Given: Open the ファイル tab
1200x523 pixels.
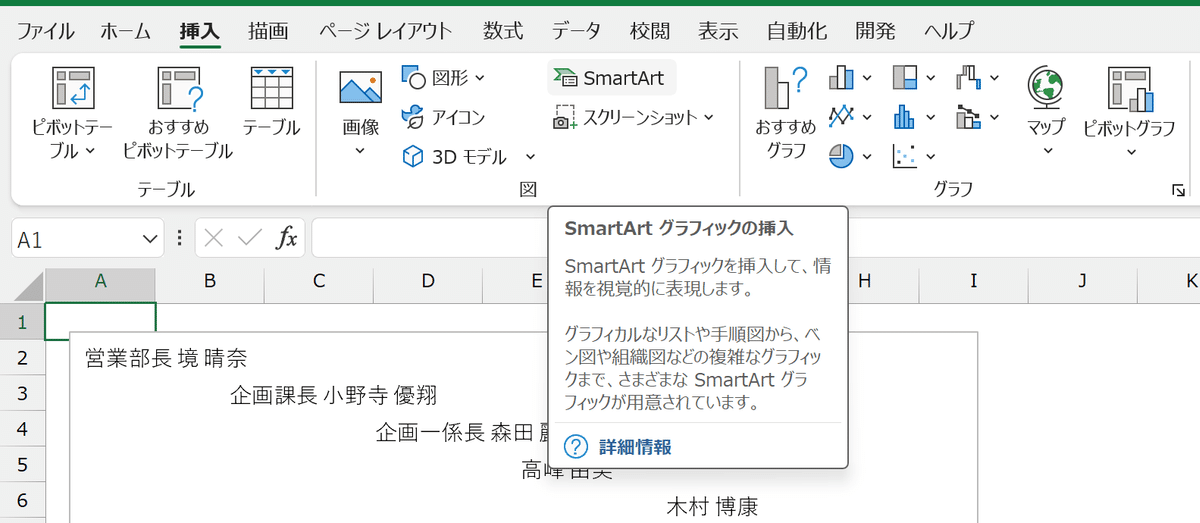Looking at the screenshot, I should [x=46, y=31].
